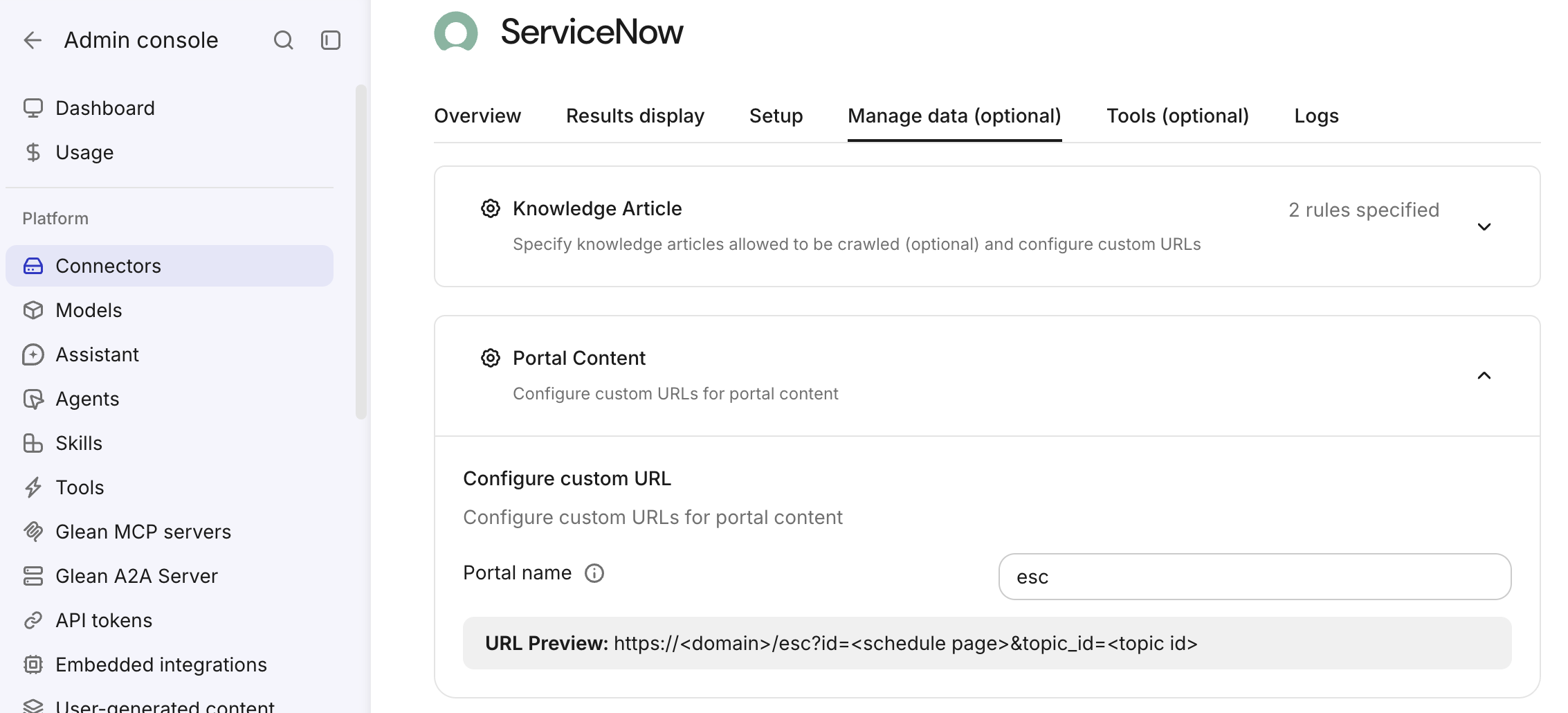Switch to the Results display tab
1568x713 pixels.
tap(635, 116)
